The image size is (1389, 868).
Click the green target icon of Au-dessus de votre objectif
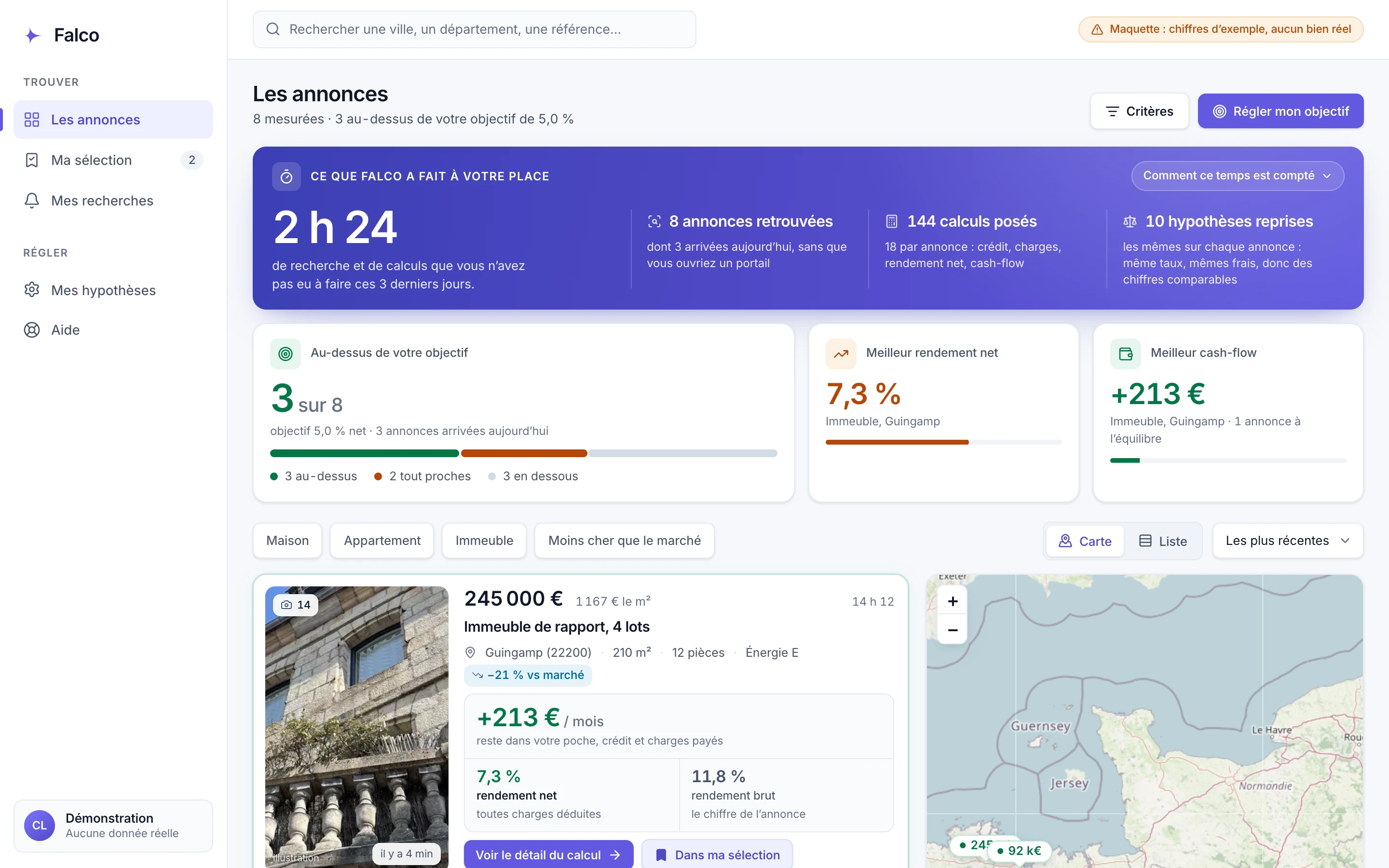point(285,353)
